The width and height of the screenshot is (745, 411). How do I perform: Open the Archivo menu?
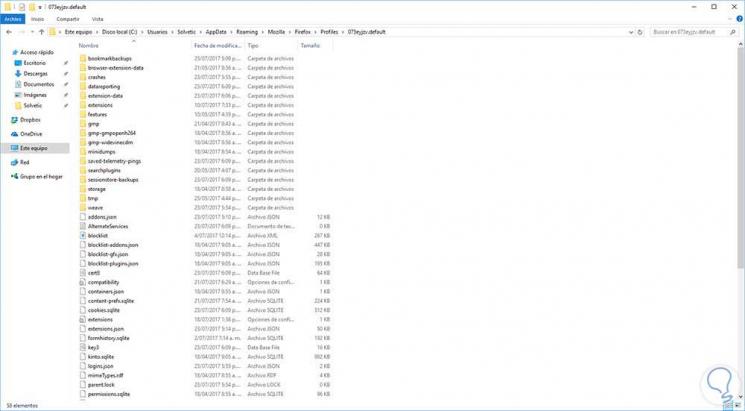tap(13, 19)
